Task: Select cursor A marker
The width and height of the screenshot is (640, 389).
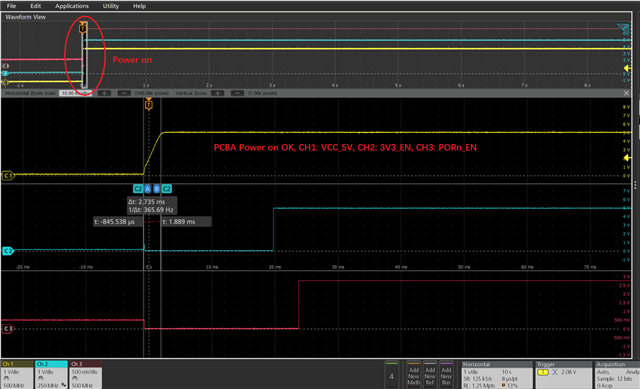Action: [148, 189]
